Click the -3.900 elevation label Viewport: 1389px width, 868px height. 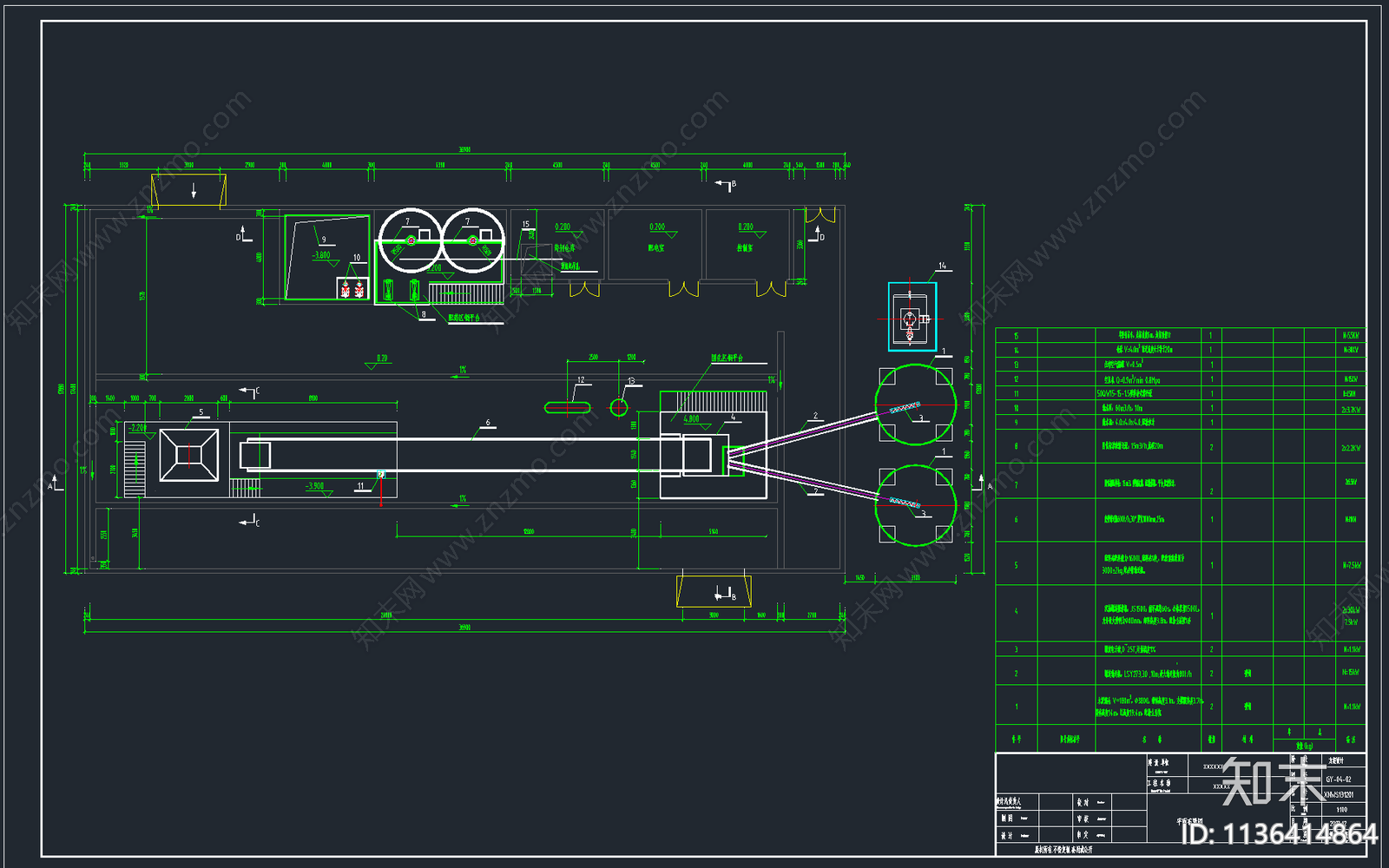(315, 486)
